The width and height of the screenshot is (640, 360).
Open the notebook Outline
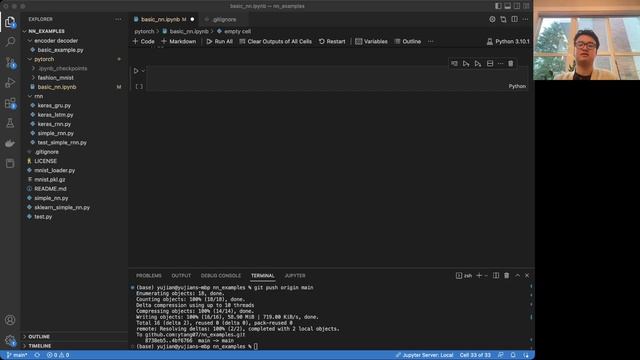[408, 41]
